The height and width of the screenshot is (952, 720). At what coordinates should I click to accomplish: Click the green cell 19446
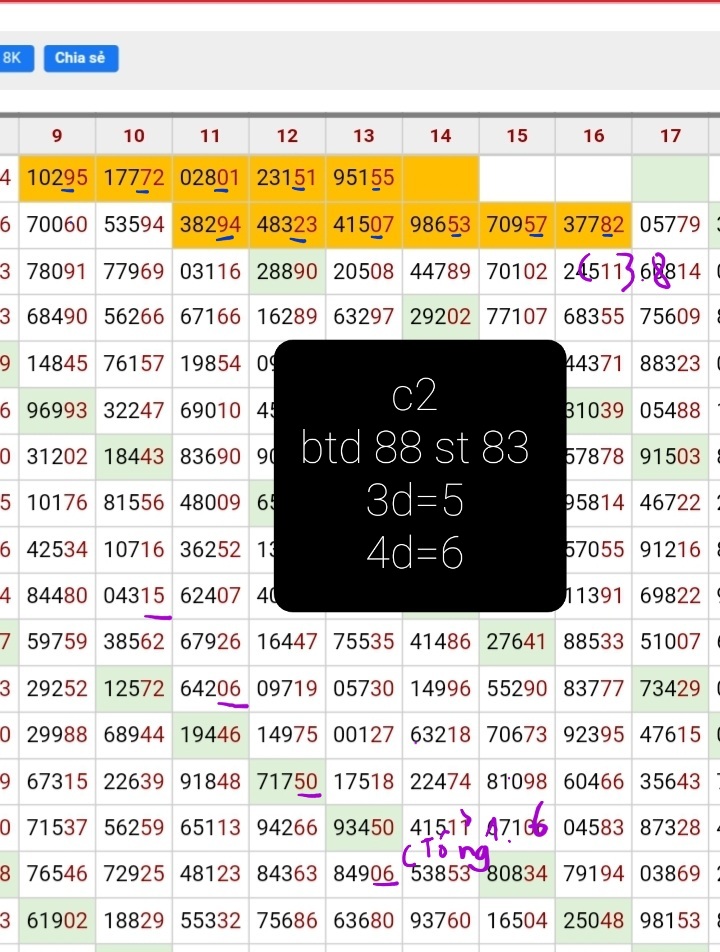pyautogui.click(x=210, y=735)
